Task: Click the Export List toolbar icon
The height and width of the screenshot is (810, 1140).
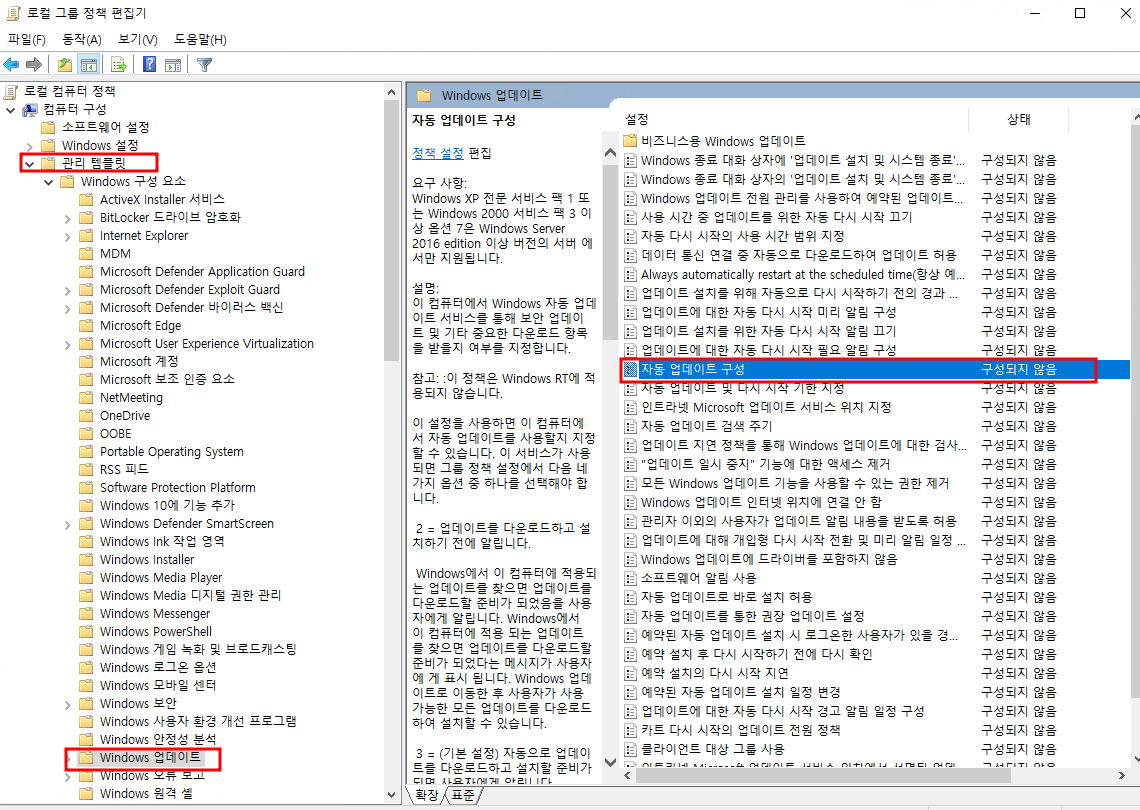Action: (x=118, y=65)
